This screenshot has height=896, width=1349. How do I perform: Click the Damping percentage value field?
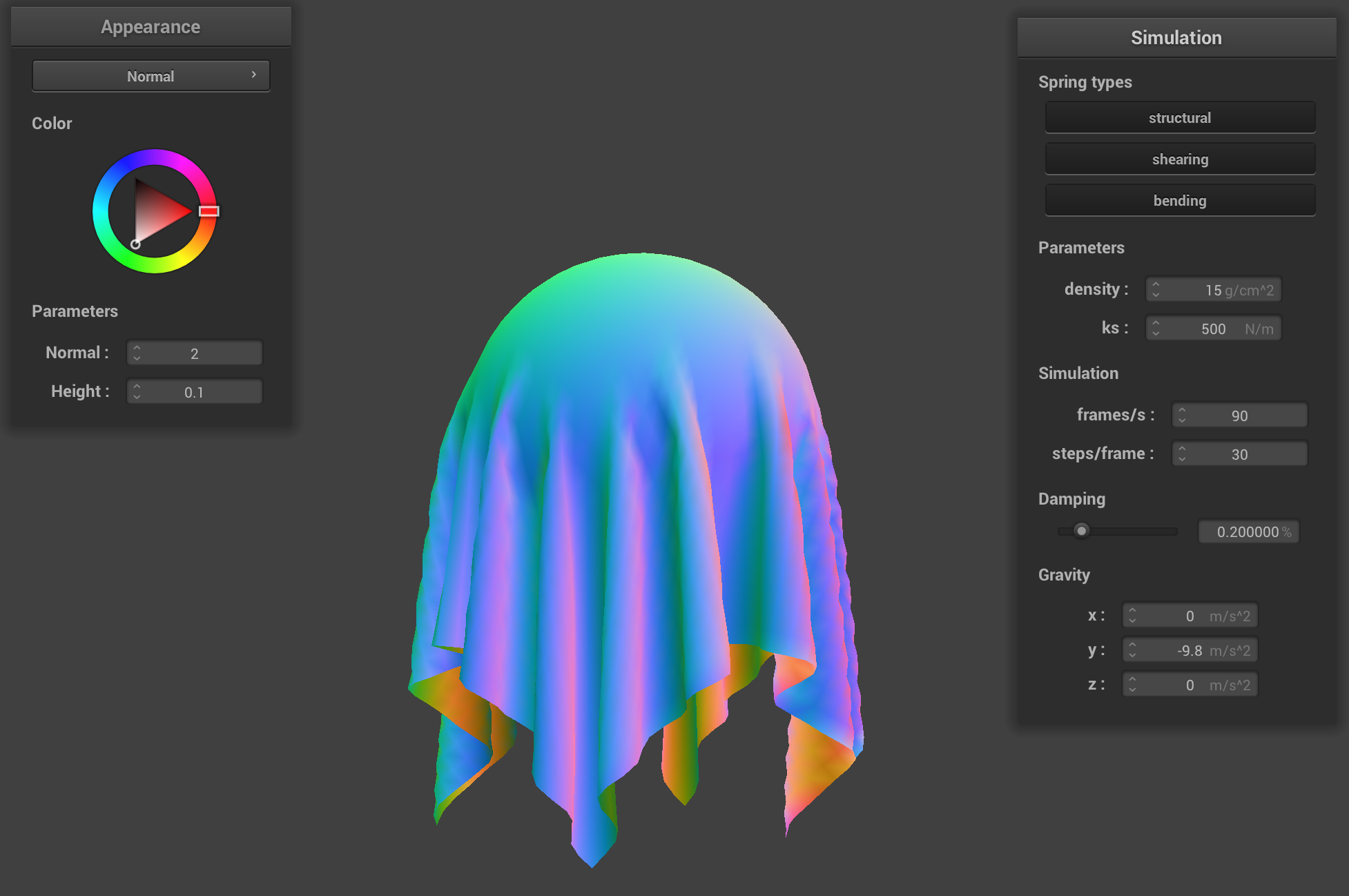click(x=1249, y=532)
